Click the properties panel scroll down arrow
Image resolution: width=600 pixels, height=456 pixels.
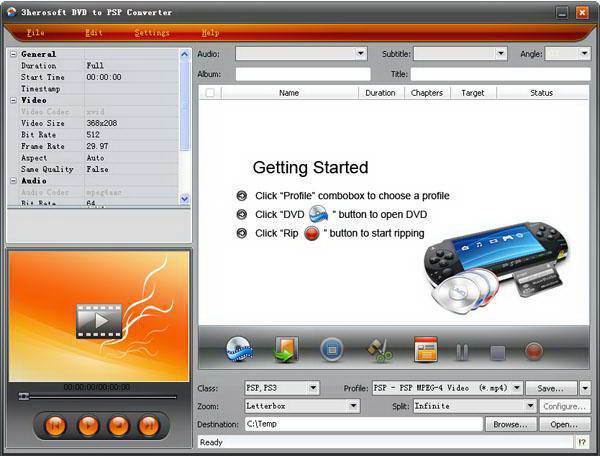click(184, 199)
